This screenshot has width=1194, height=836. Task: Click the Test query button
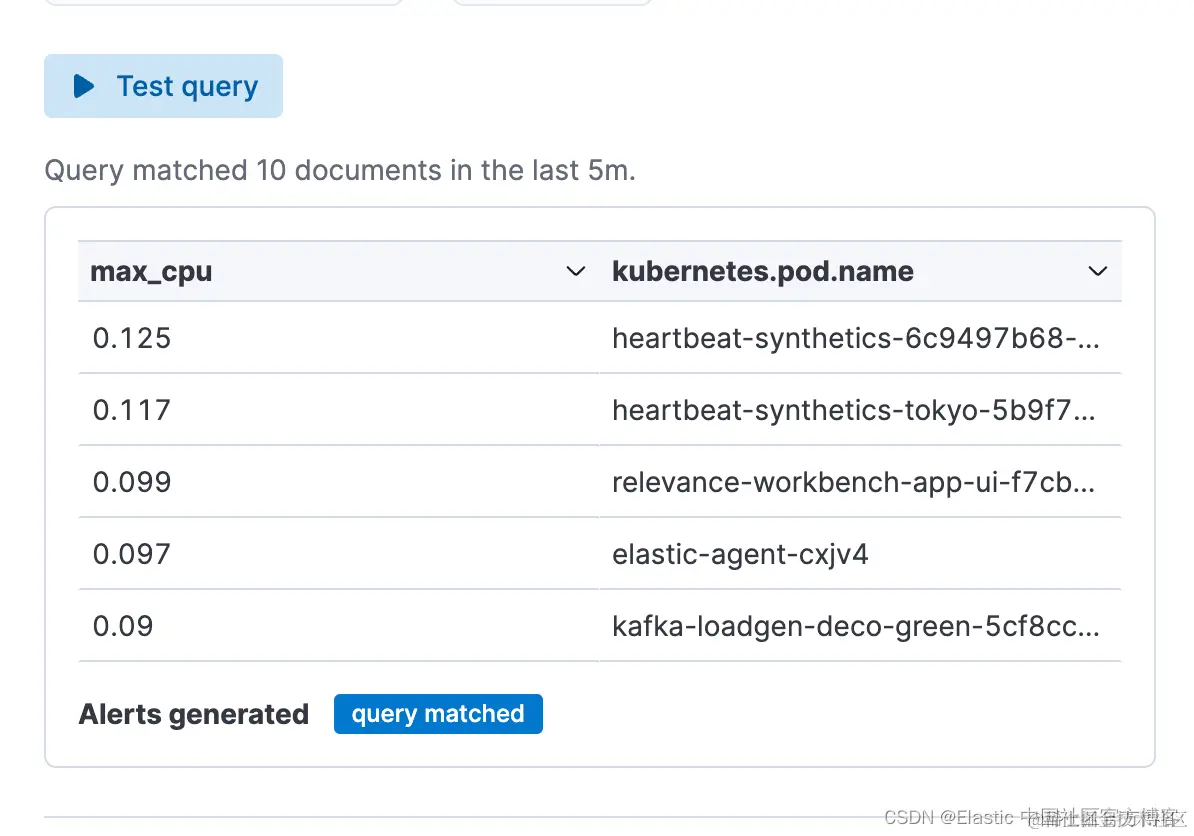coord(164,87)
